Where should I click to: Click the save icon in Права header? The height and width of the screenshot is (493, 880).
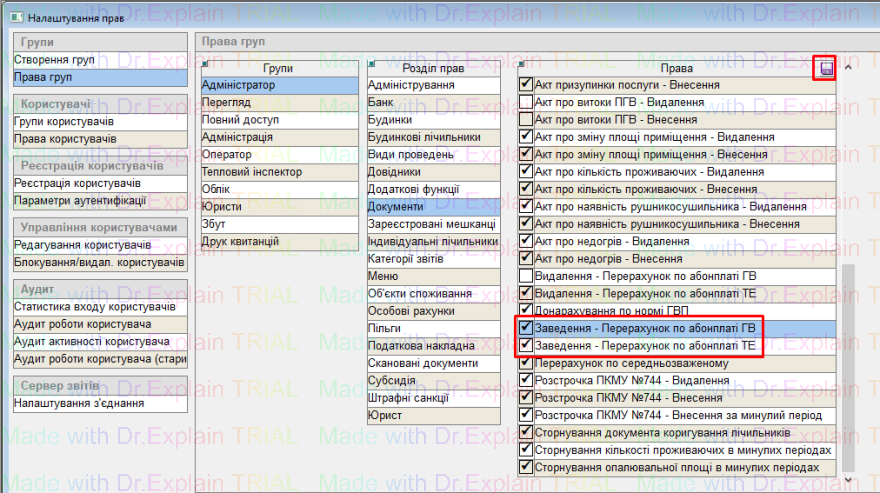(826, 68)
